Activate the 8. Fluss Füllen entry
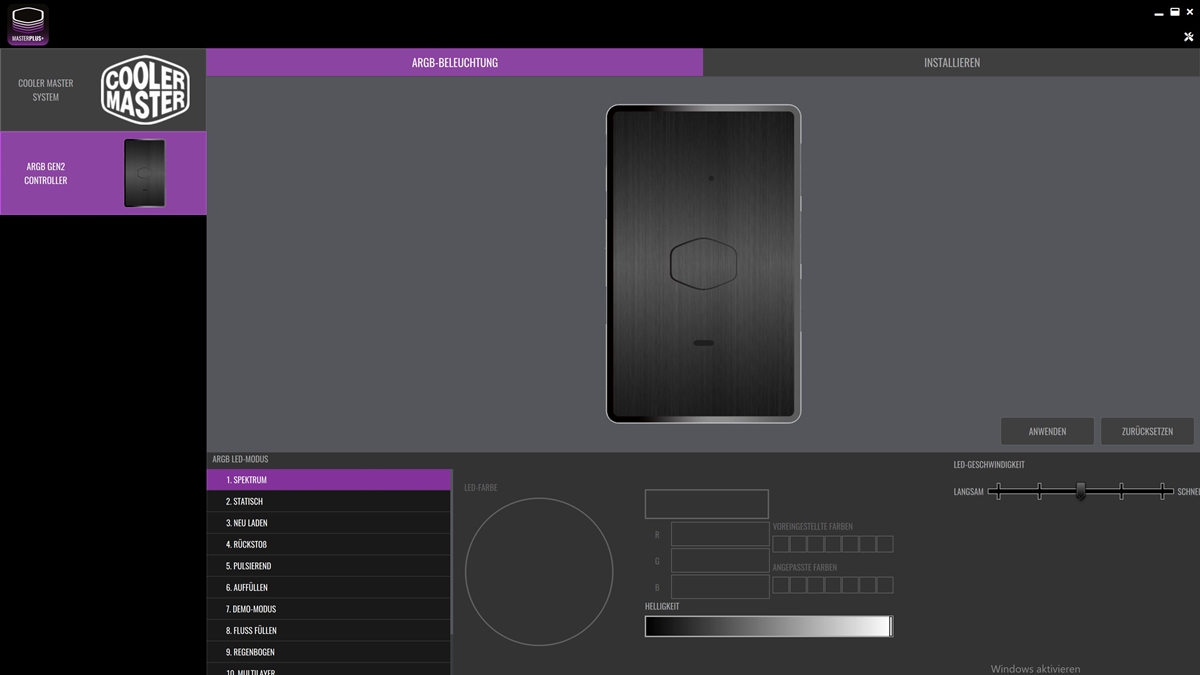1200x675 pixels. coord(329,630)
